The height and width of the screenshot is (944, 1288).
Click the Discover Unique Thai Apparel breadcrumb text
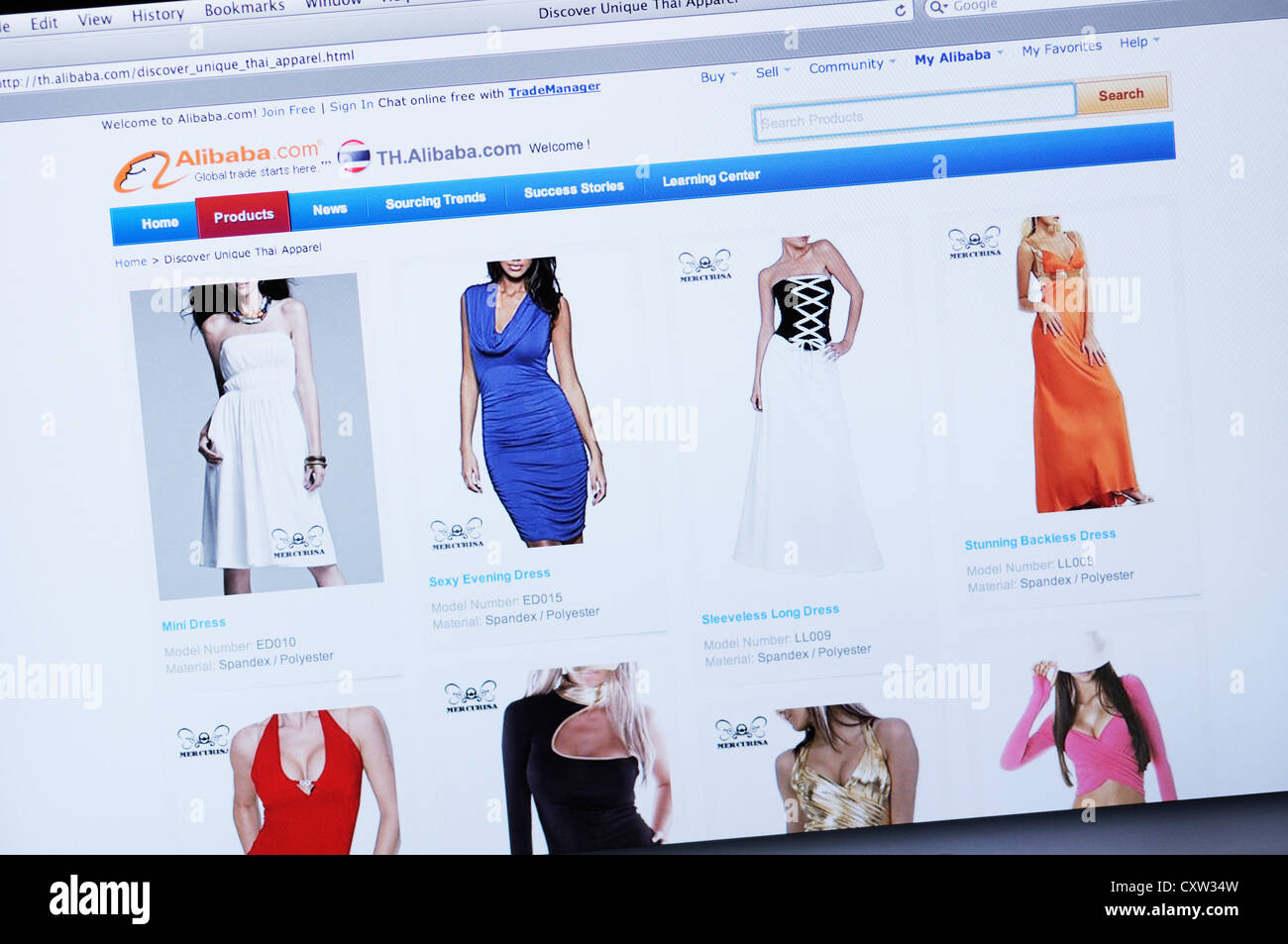(243, 254)
